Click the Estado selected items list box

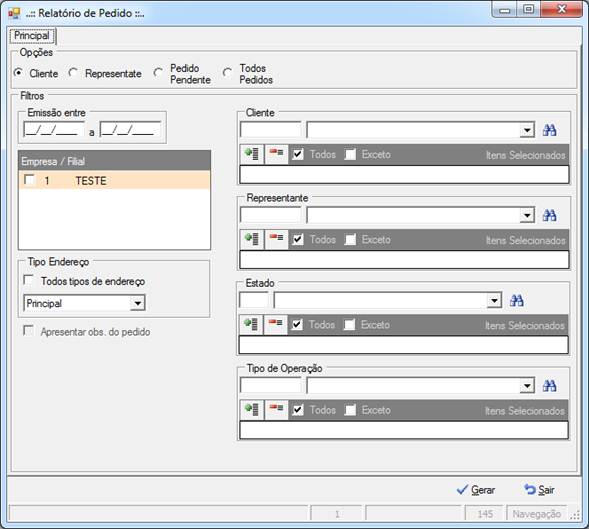(403, 345)
